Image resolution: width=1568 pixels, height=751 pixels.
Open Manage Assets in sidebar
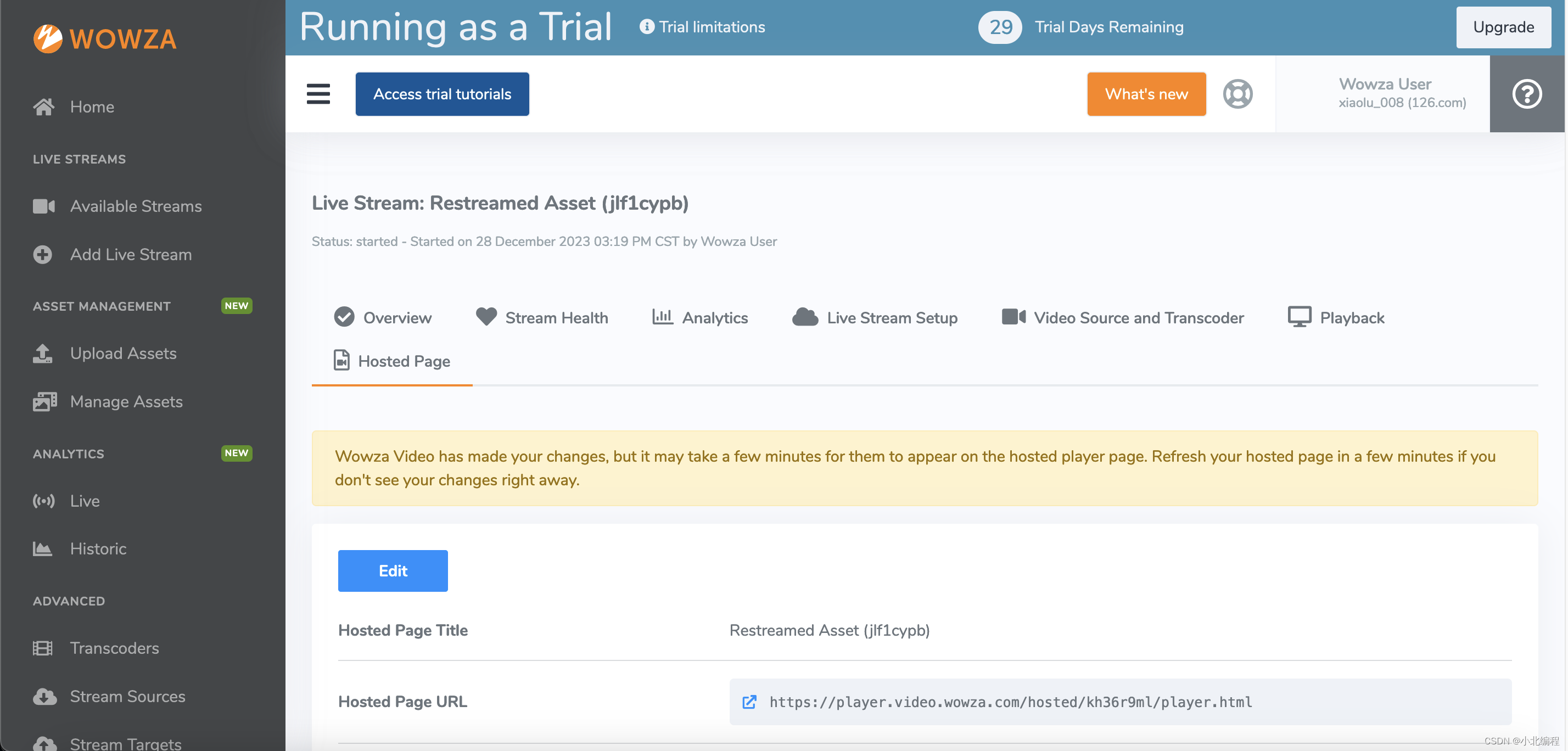pyautogui.click(x=126, y=402)
